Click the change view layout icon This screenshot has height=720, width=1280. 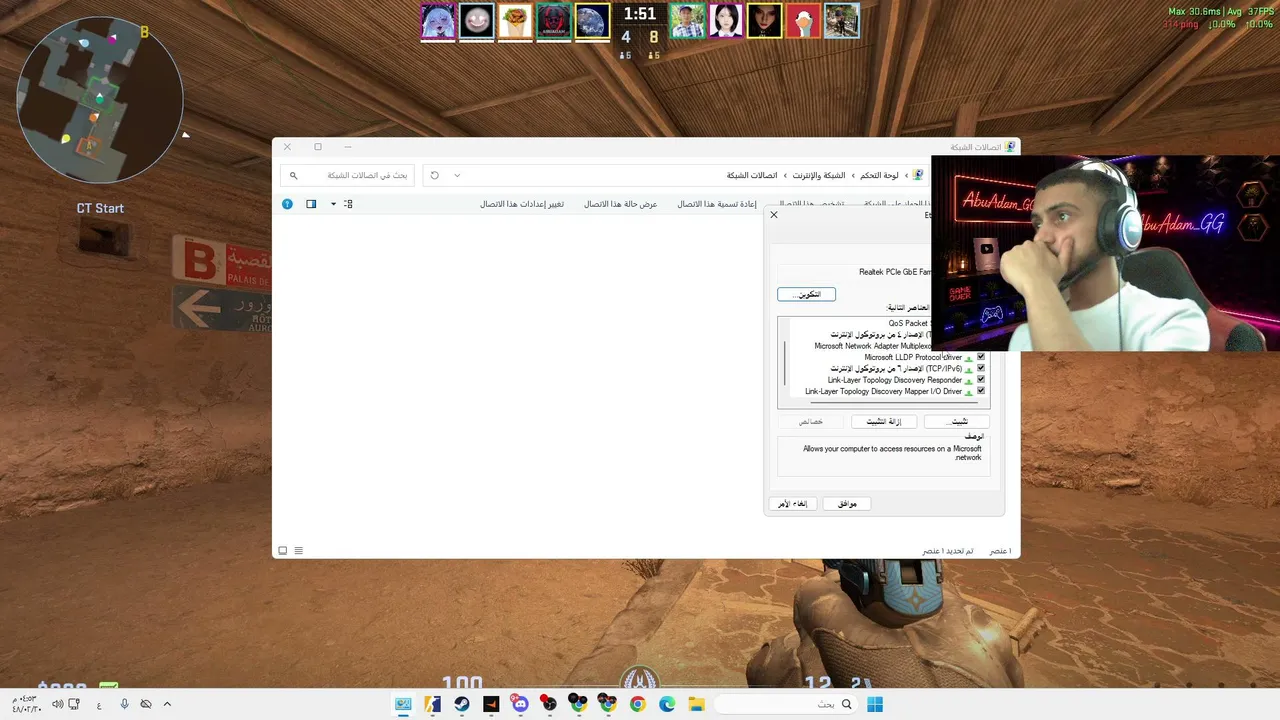click(x=348, y=204)
